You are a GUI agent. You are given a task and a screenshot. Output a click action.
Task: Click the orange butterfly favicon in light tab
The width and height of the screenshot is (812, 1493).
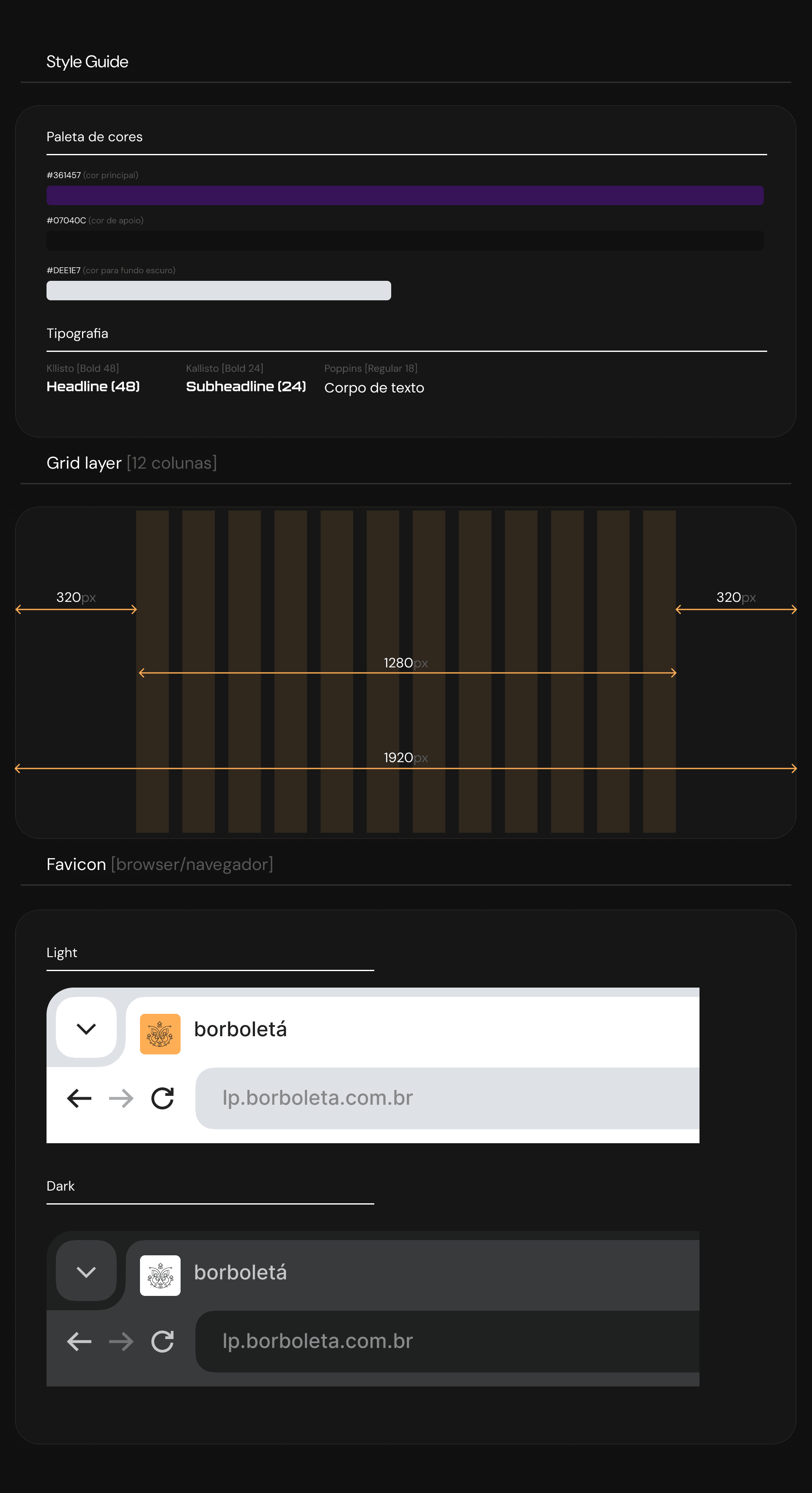160,1033
